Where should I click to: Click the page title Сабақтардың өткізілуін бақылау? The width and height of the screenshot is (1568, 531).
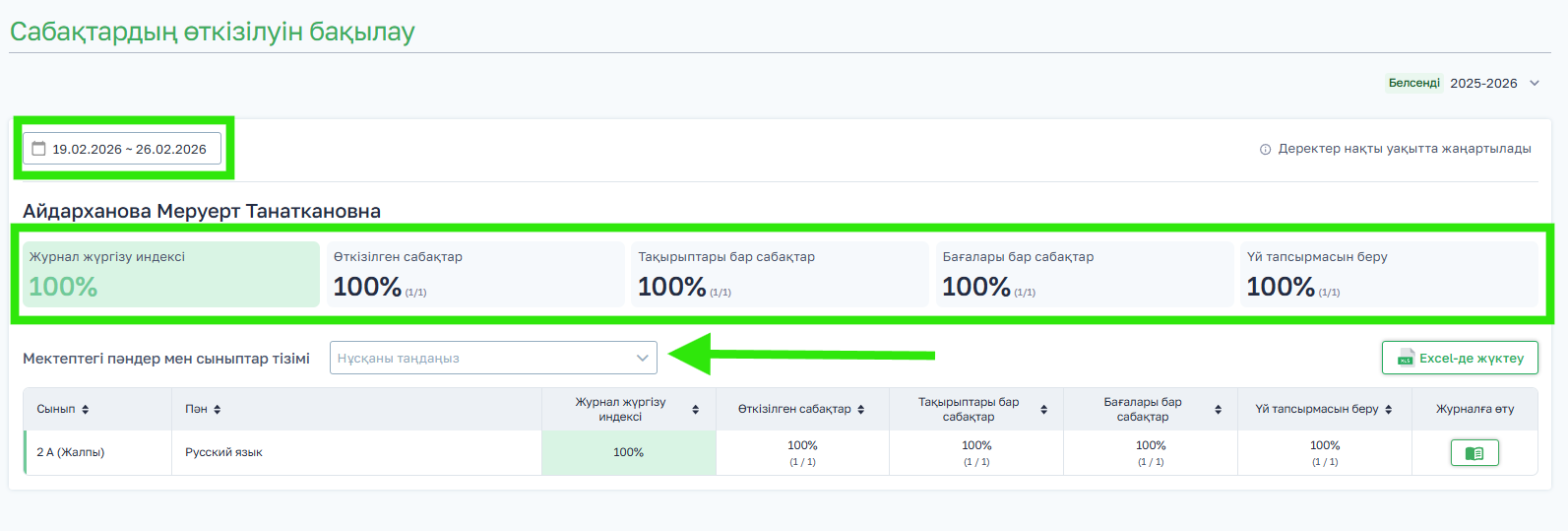[x=213, y=32]
